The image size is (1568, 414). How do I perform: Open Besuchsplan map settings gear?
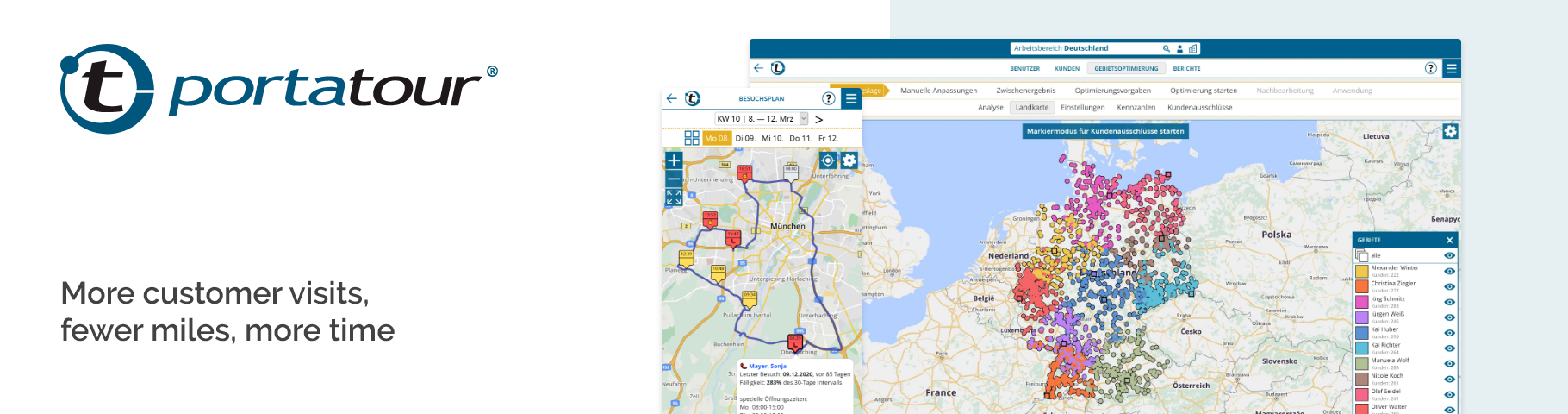tap(849, 160)
